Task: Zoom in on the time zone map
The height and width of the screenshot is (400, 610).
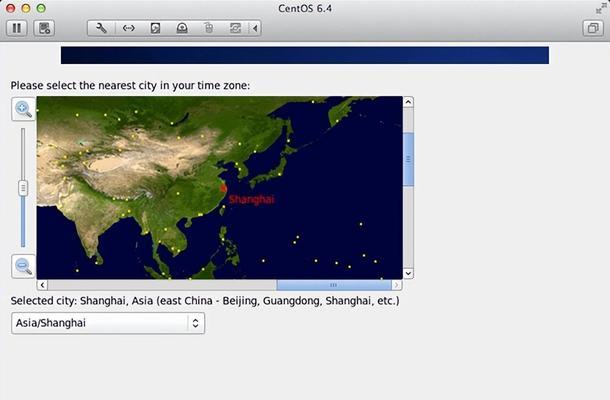Action: pyautogui.click(x=23, y=109)
